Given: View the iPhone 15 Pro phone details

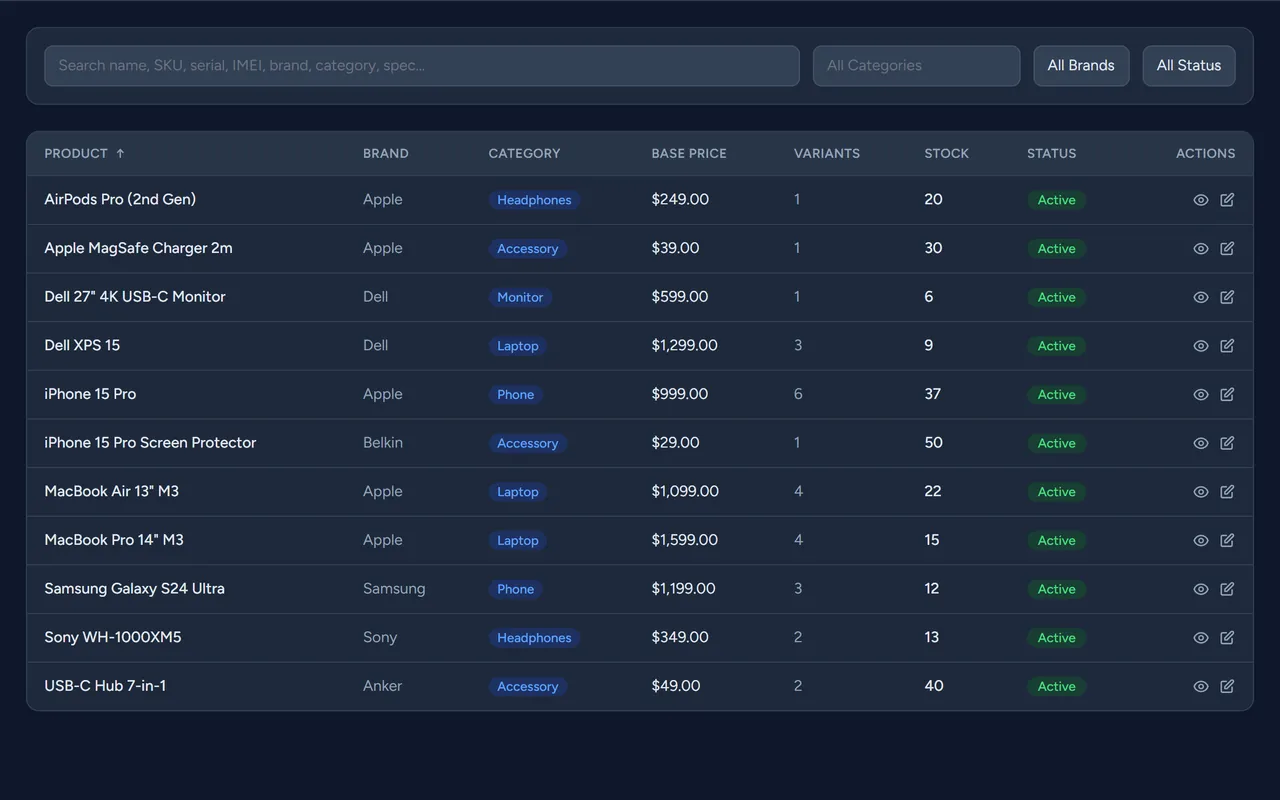Looking at the screenshot, I should pos(1201,395).
